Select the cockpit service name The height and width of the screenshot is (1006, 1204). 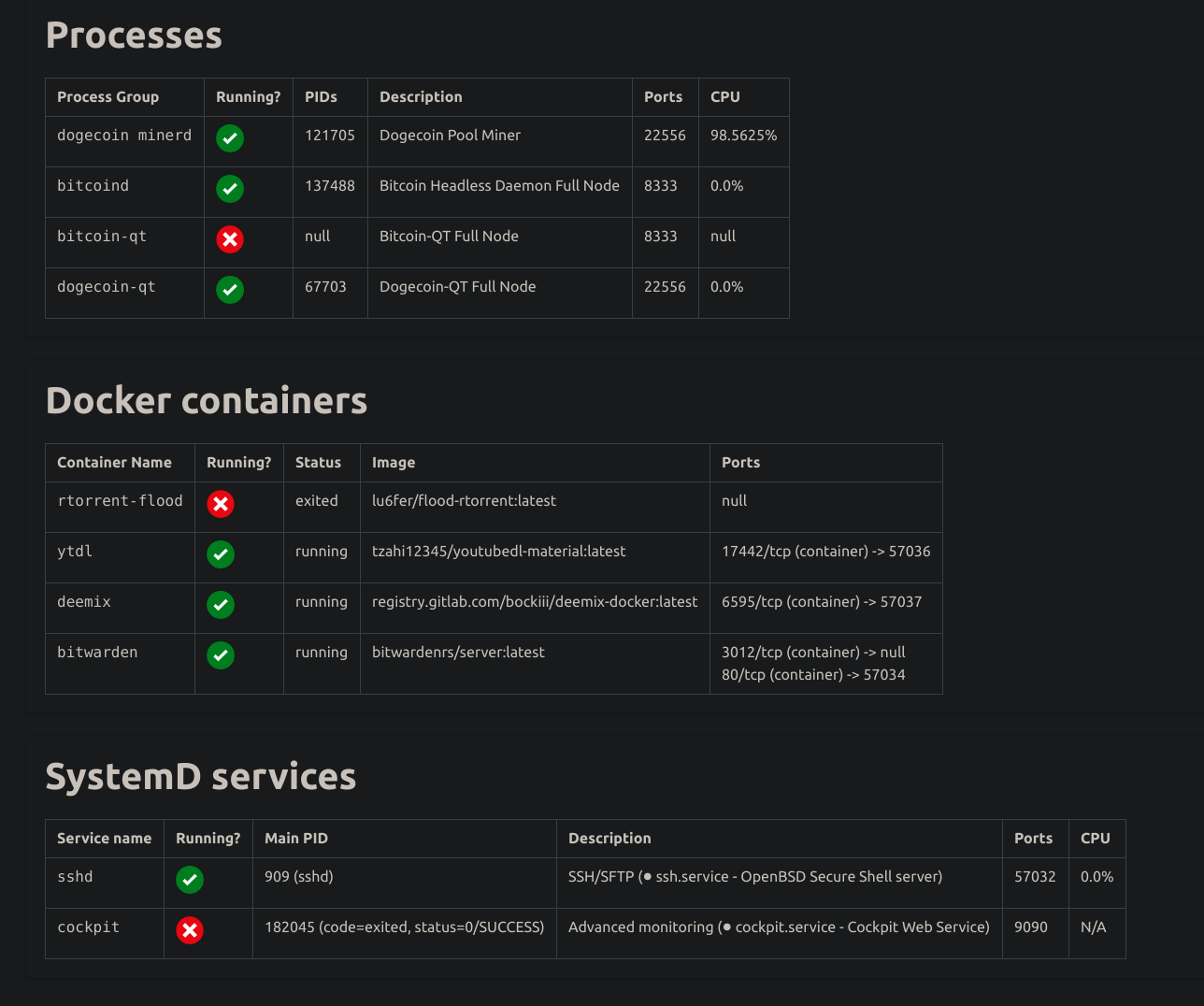coord(88,927)
